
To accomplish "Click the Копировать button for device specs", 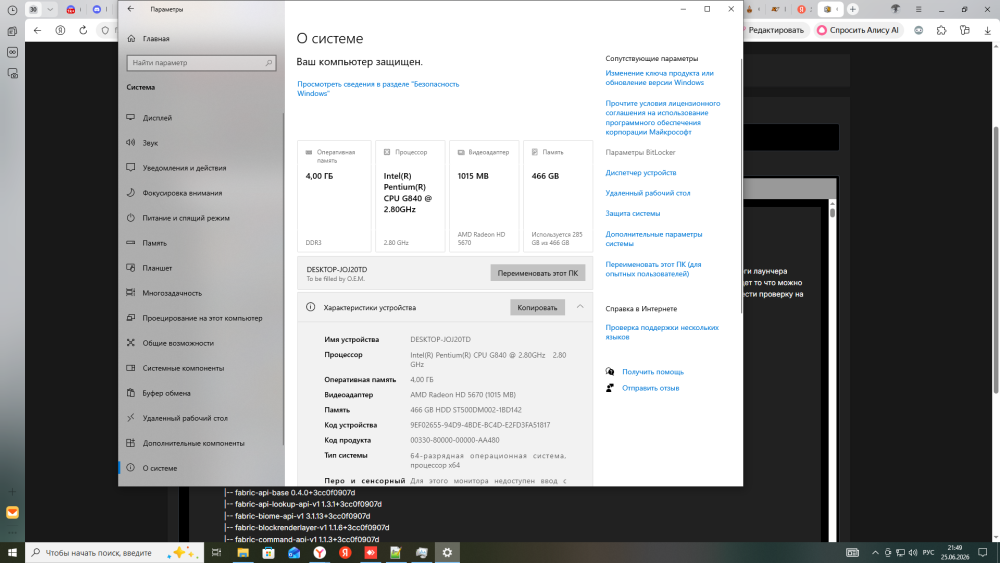I will coord(537,307).
